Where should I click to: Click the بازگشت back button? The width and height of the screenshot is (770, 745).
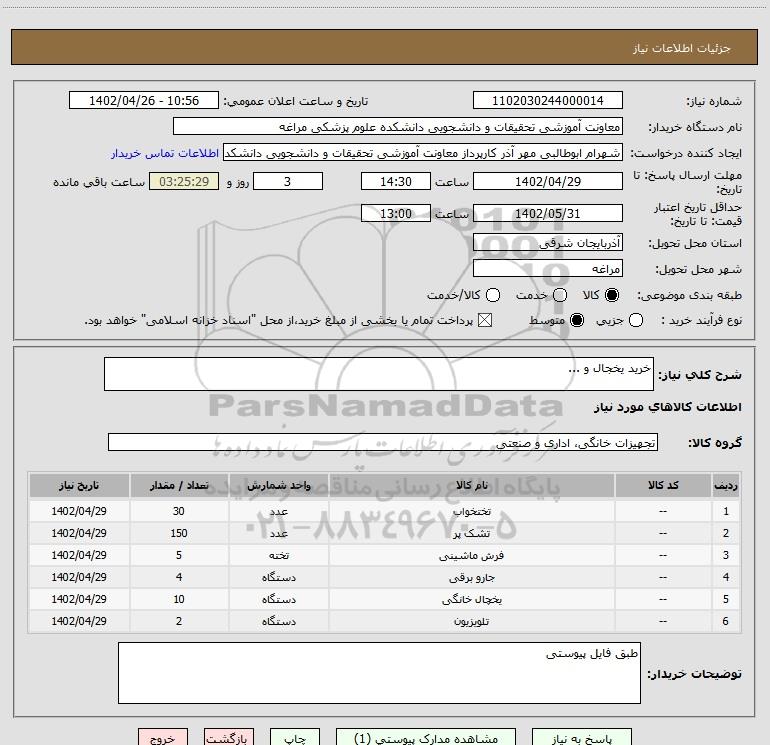(x=229, y=737)
